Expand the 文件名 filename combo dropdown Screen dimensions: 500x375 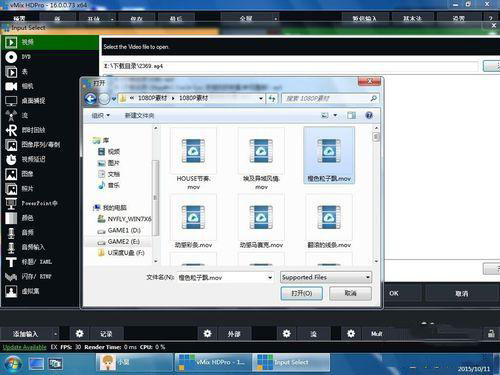(270, 277)
